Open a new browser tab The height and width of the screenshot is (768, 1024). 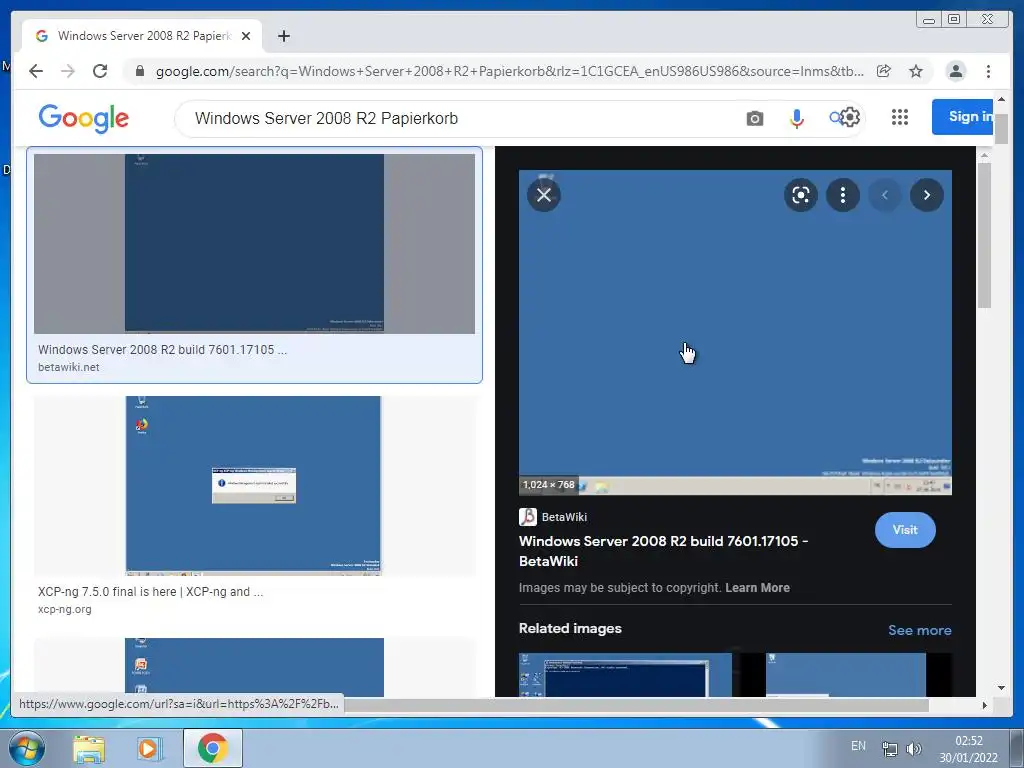coord(283,36)
